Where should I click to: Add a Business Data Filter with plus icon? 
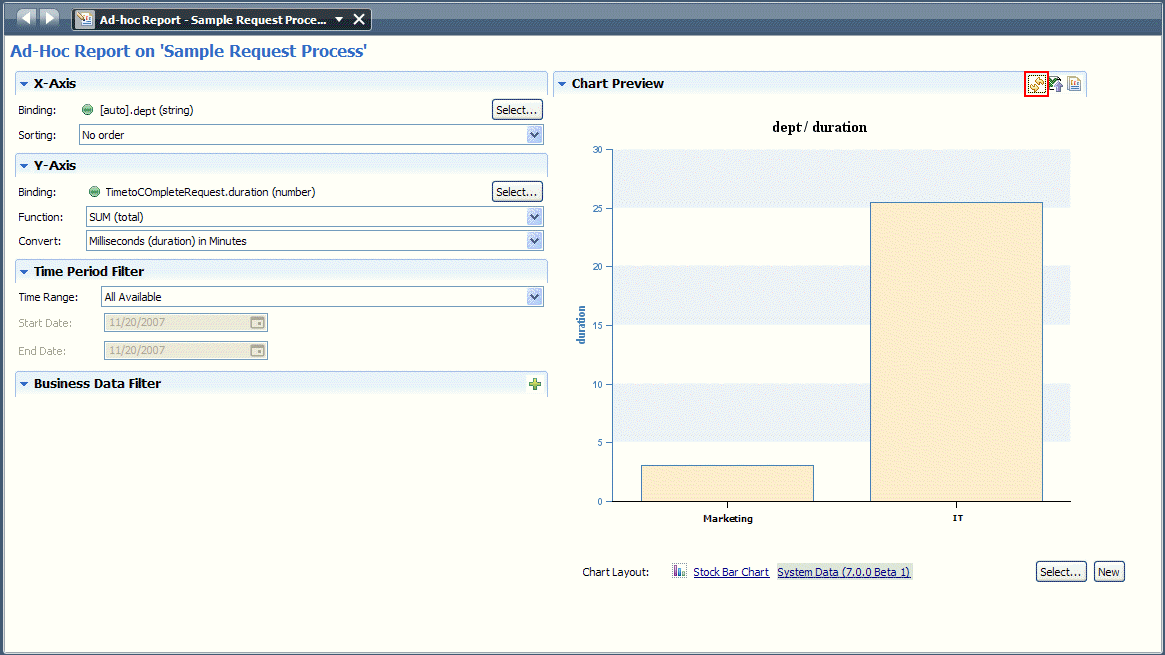[x=535, y=384]
